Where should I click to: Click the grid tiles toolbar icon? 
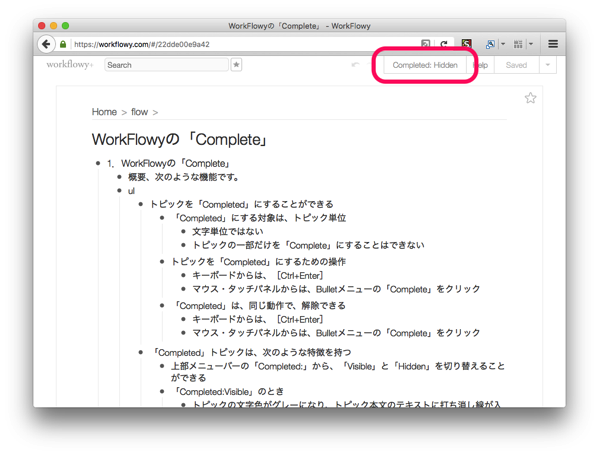pyautogui.click(x=518, y=44)
